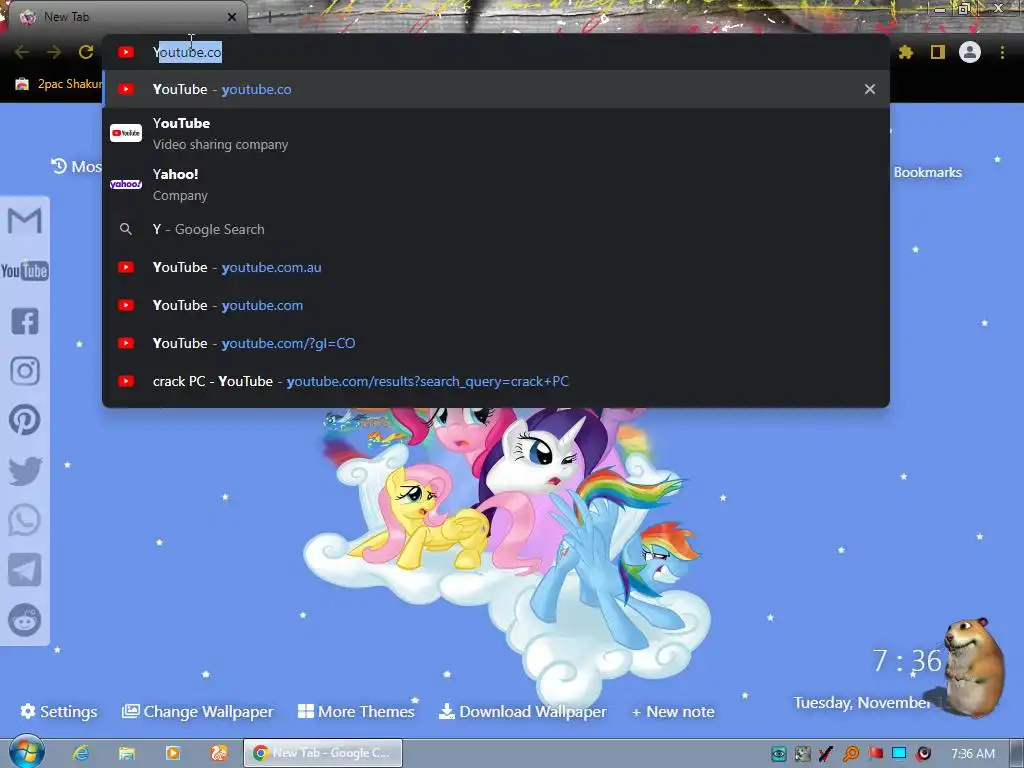Select YouTube Video sharing company suggestion

pyautogui.click(x=496, y=133)
